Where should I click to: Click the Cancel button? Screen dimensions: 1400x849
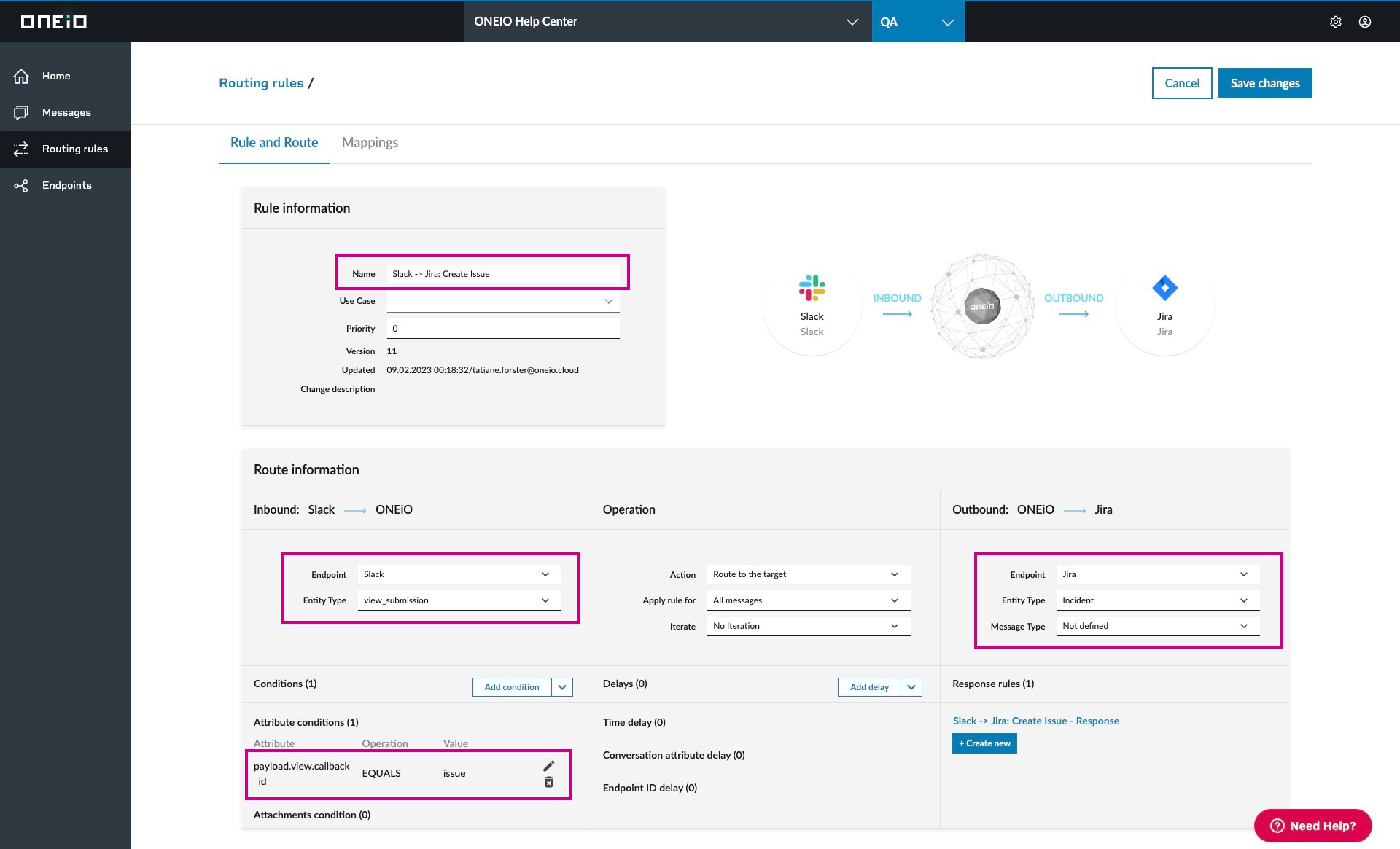1182,83
